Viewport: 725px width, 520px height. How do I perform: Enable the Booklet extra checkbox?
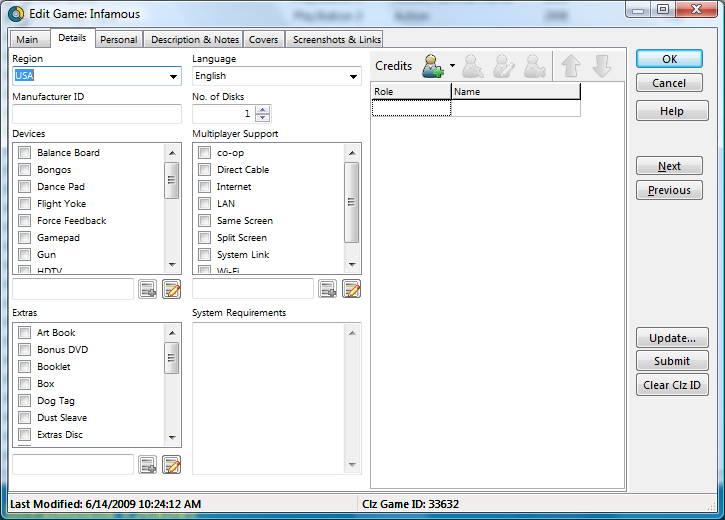[25, 367]
